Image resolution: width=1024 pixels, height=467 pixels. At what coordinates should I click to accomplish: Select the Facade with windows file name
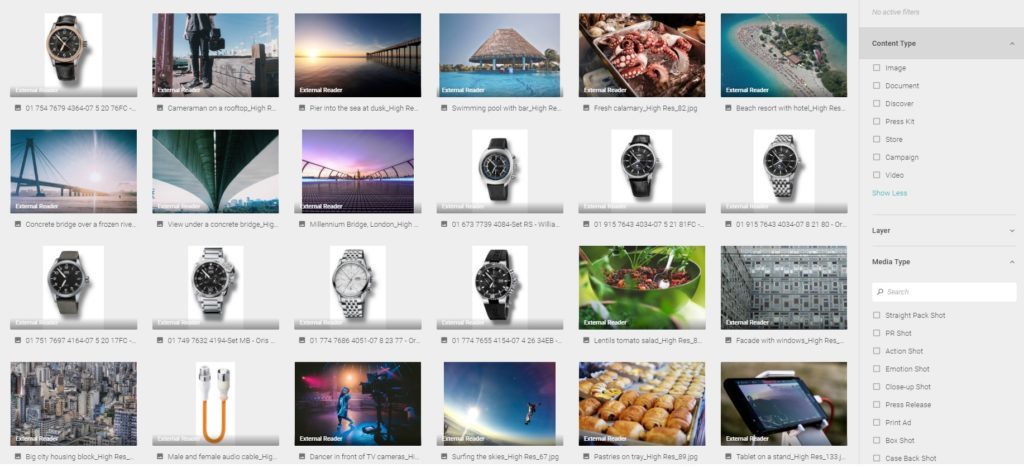click(x=790, y=340)
